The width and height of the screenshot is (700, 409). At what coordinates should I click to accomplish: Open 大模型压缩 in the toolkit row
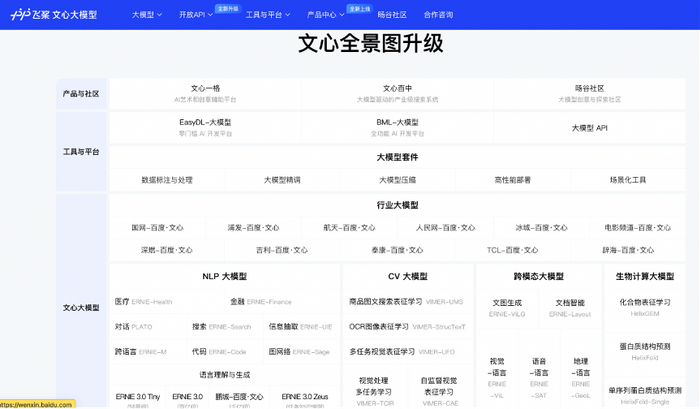coord(397,180)
